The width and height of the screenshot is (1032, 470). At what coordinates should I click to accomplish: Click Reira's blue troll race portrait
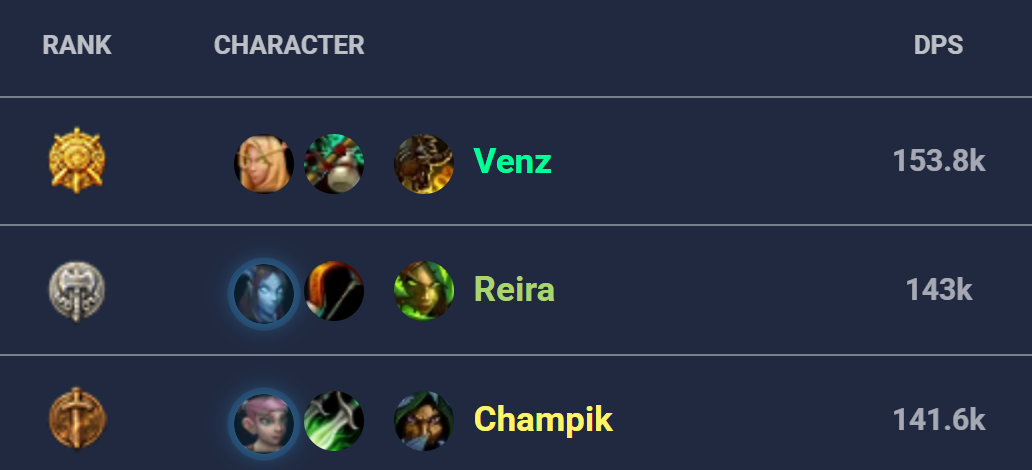coord(264,294)
